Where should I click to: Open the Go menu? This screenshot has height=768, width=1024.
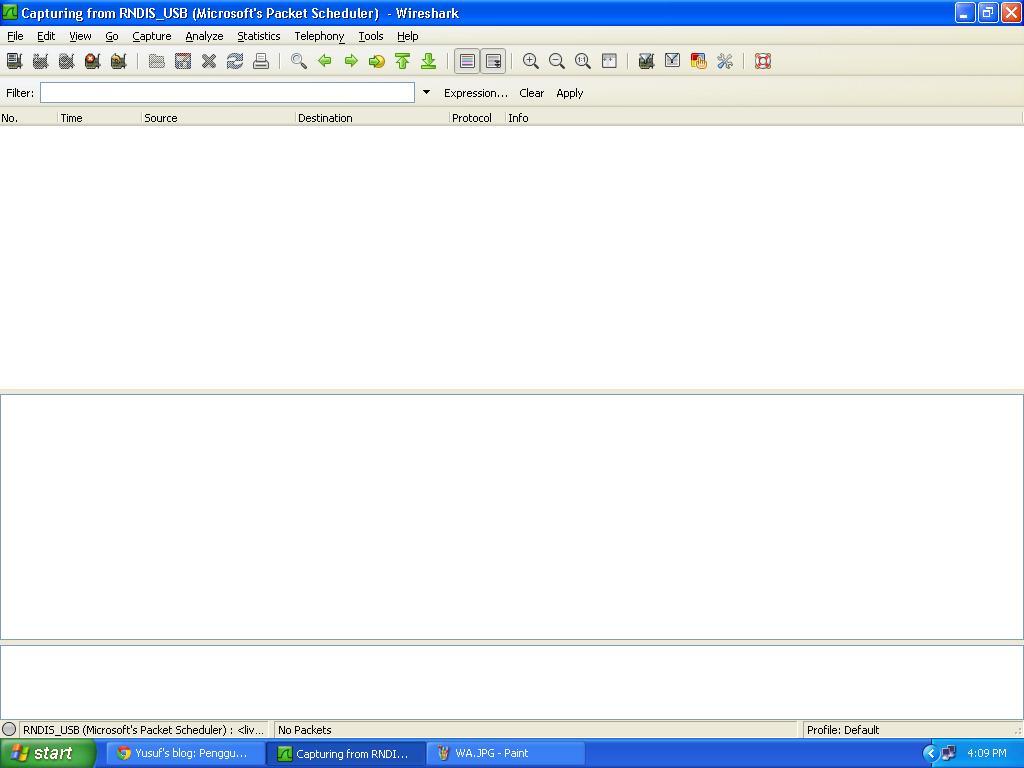[x=112, y=37]
